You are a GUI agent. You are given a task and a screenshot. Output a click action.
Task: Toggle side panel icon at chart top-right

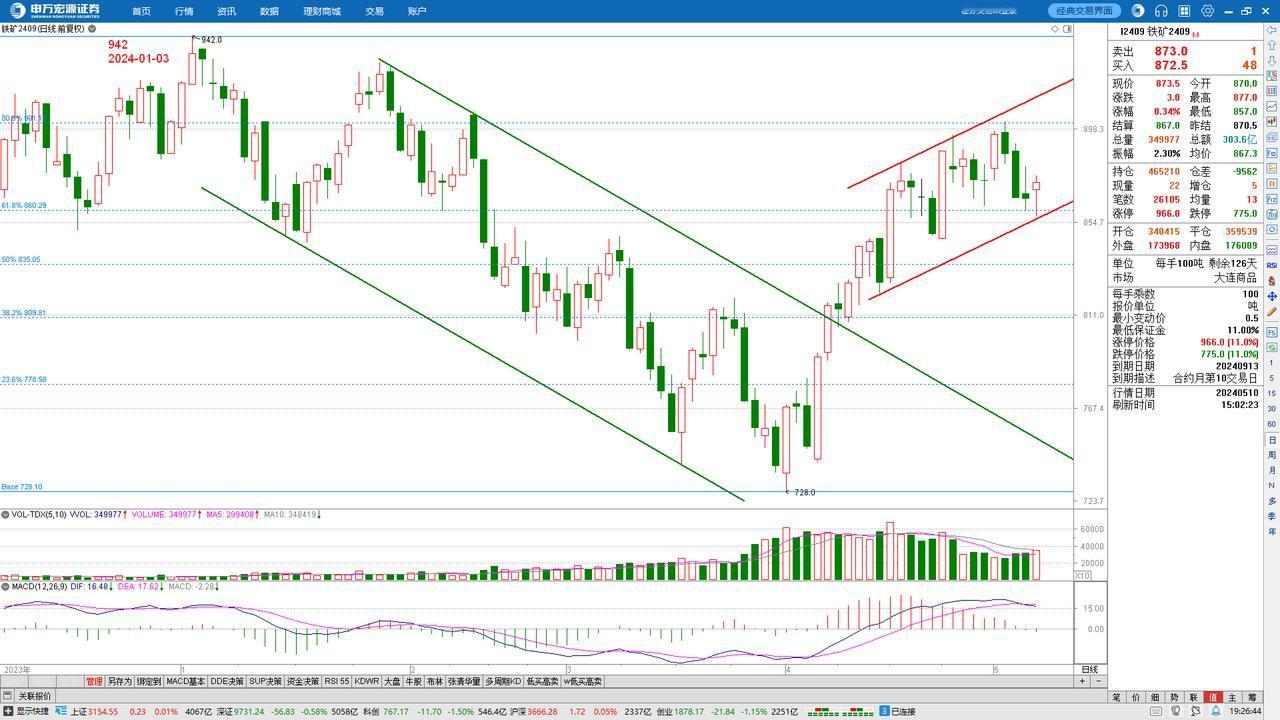tap(1066, 29)
